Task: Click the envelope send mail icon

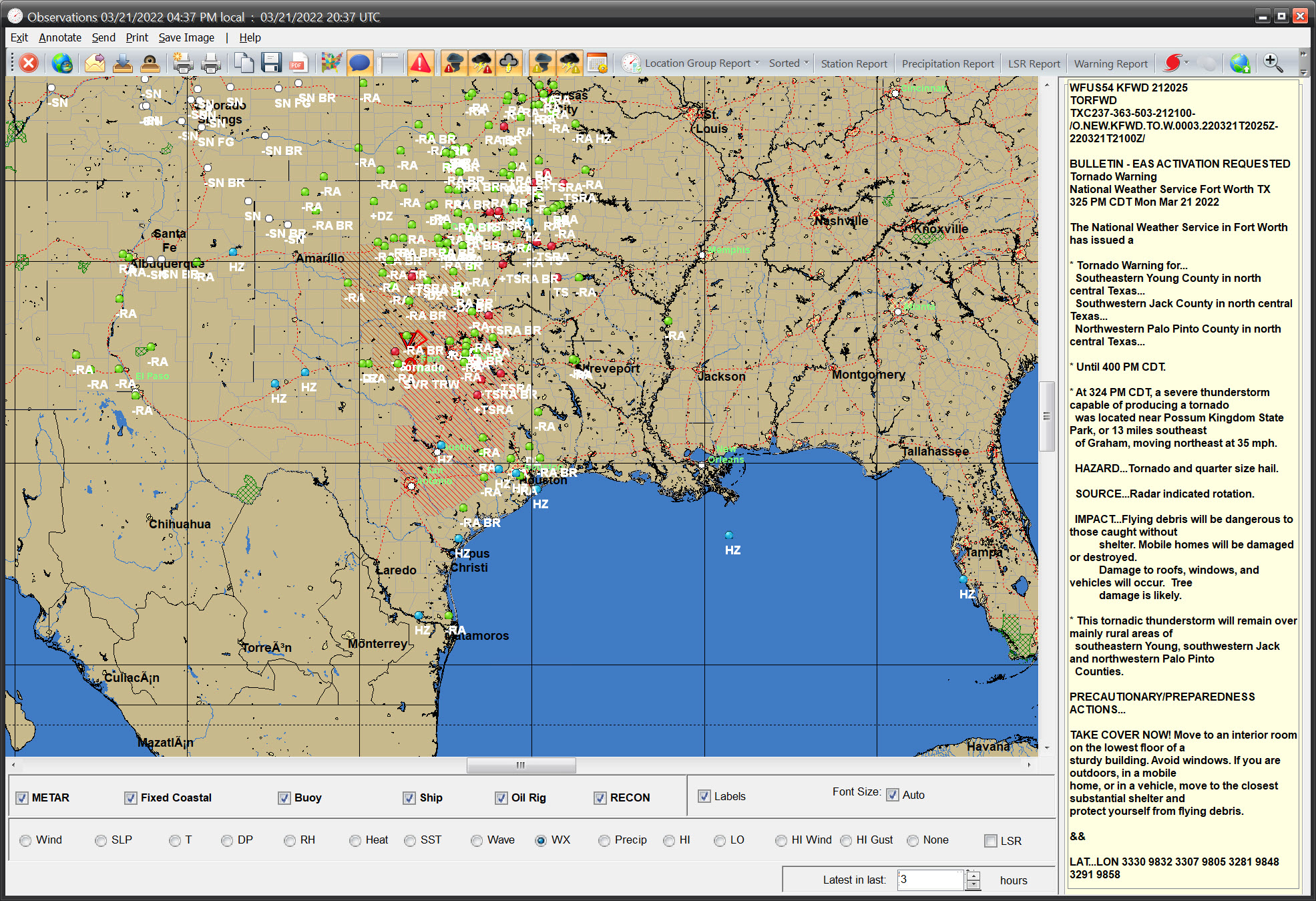Action: pyautogui.click(x=95, y=63)
